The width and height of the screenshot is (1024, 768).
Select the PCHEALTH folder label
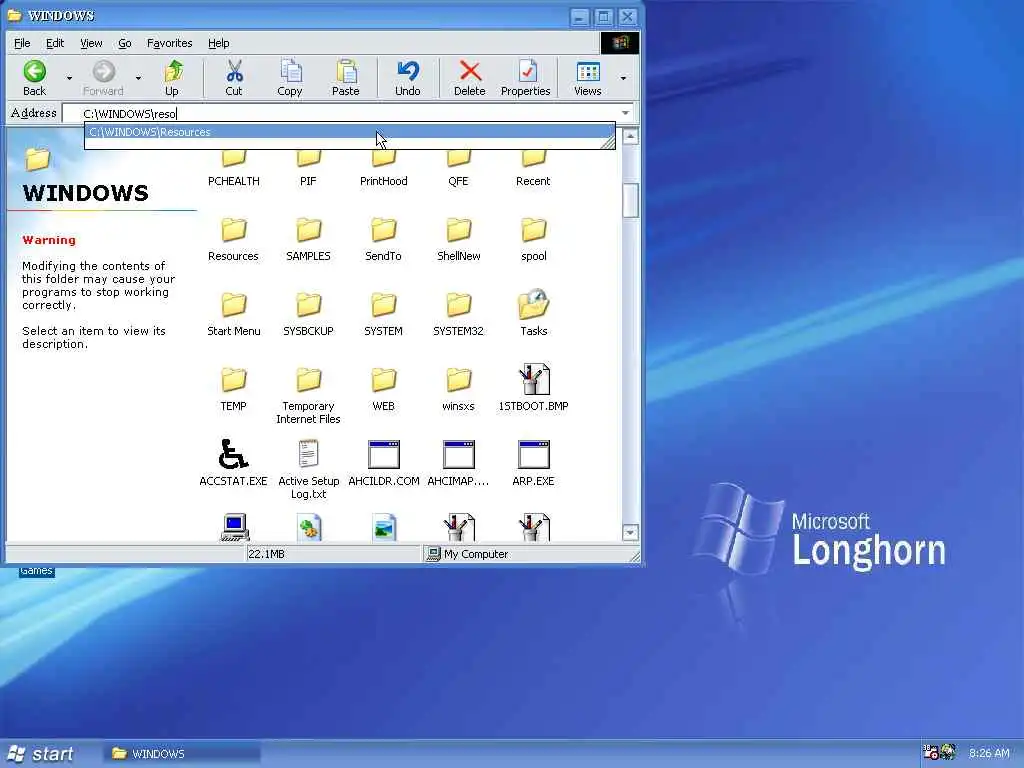[x=234, y=181]
